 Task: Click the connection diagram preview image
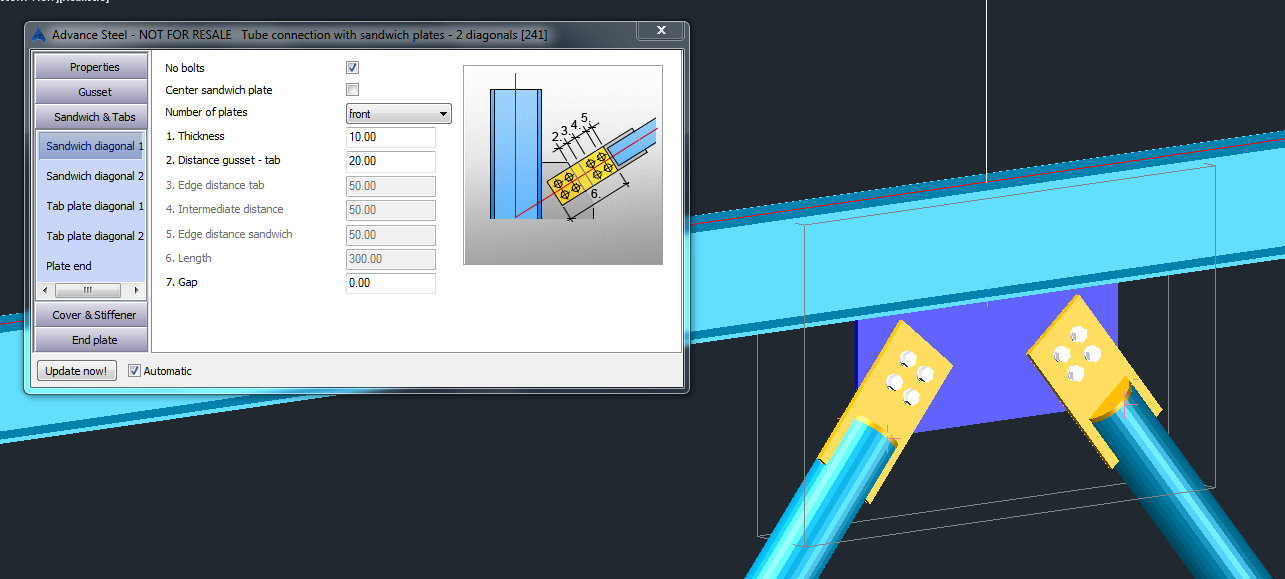563,165
